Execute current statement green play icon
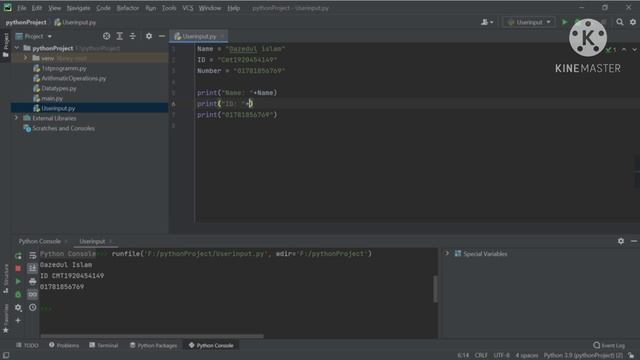The image size is (640, 360). coord(18,281)
